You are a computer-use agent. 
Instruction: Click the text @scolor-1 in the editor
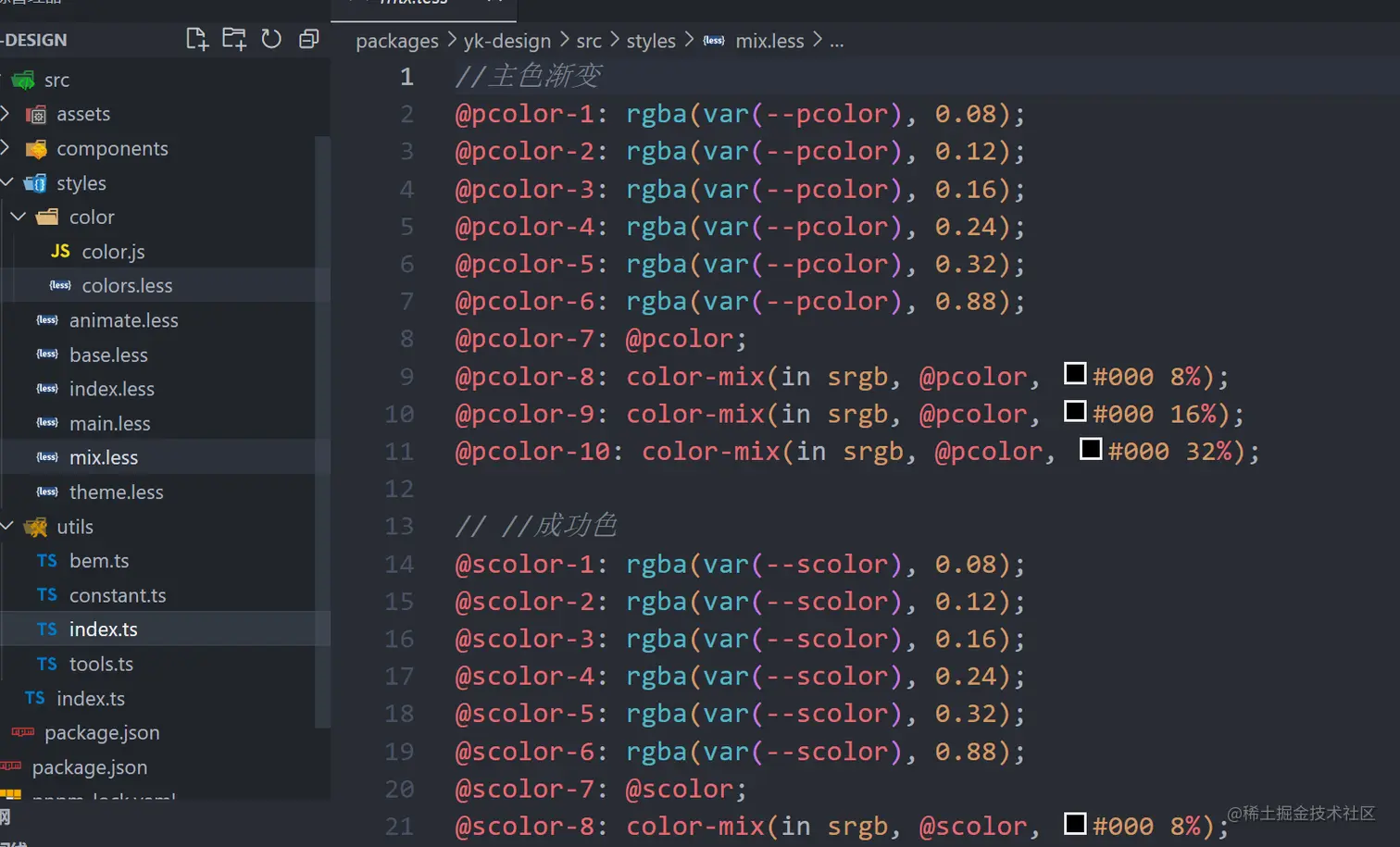click(523, 564)
